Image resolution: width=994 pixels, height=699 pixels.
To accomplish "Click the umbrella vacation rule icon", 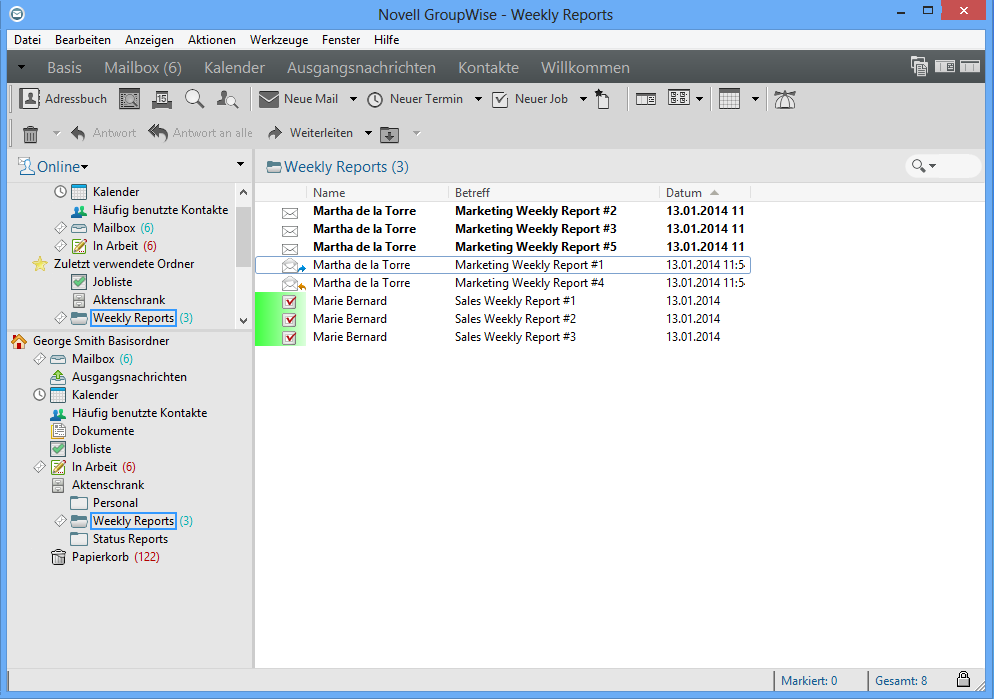I will [785, 99].
